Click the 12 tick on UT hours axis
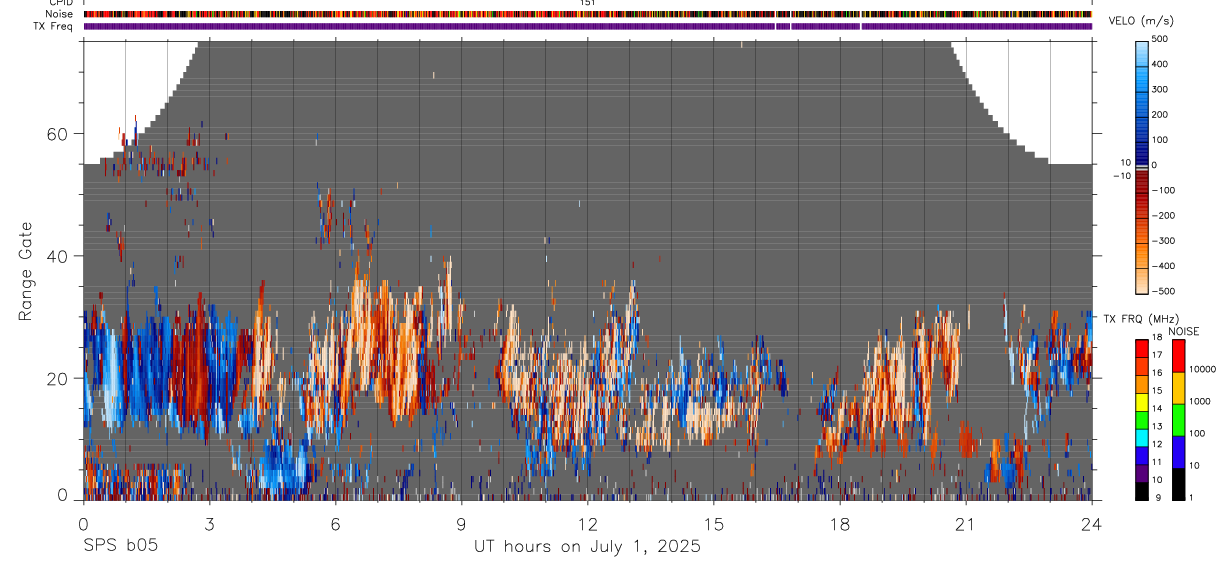Screen dimensions: 1228x567 click(x=587, y=523)
